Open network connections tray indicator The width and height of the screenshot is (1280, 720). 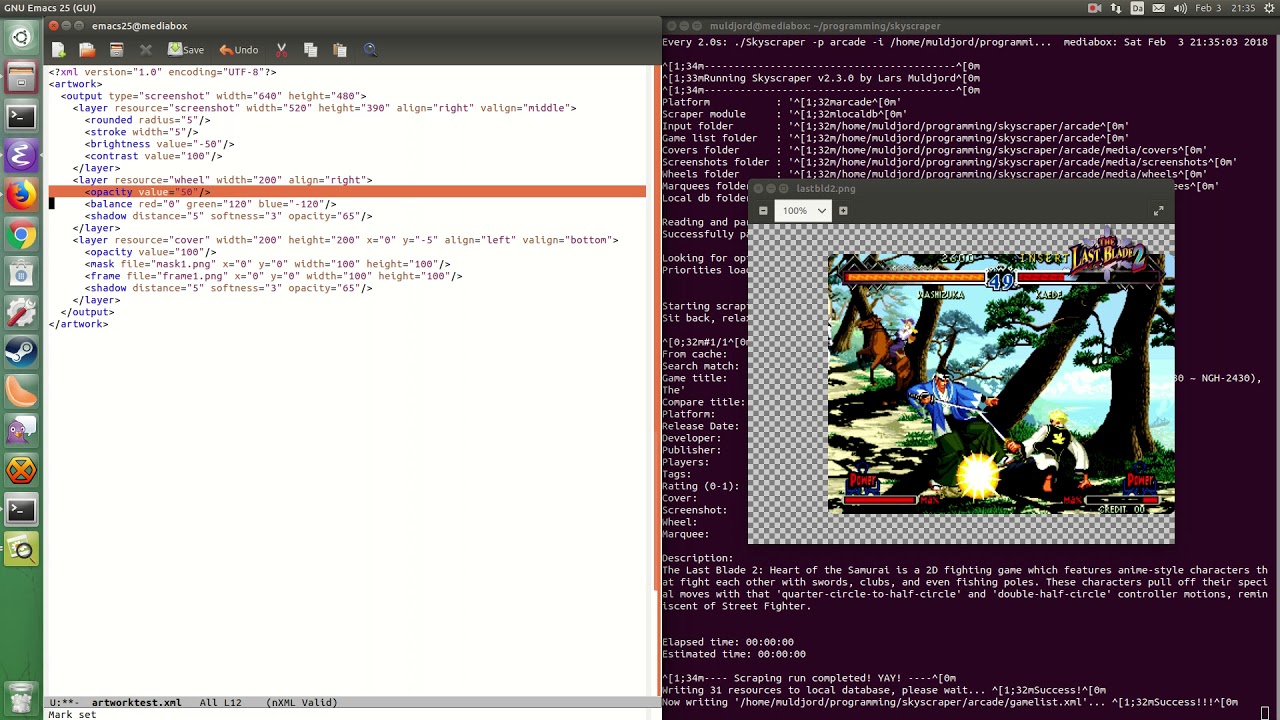(1116, 8)
